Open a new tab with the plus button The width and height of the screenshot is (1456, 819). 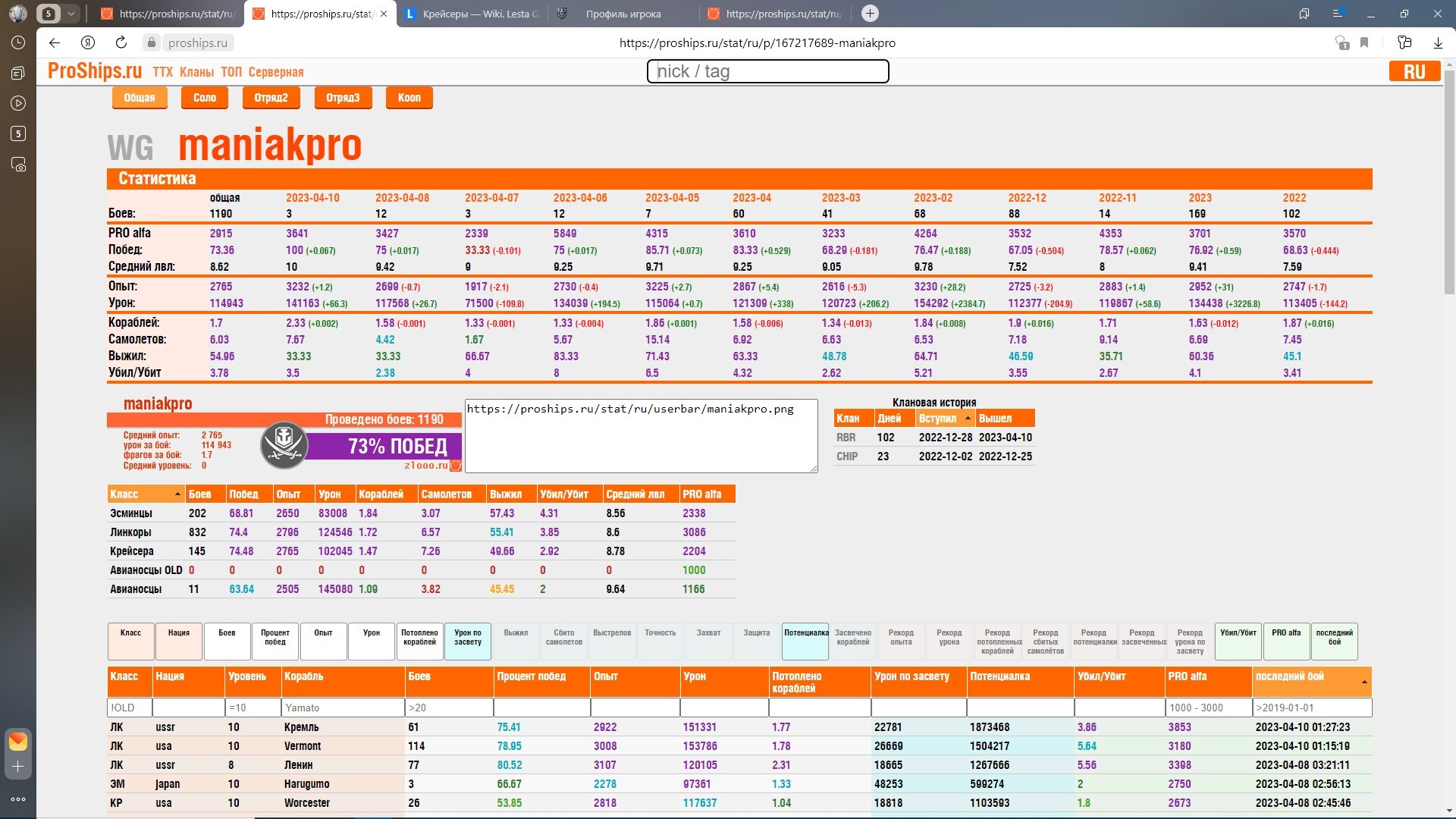point(871,14)
